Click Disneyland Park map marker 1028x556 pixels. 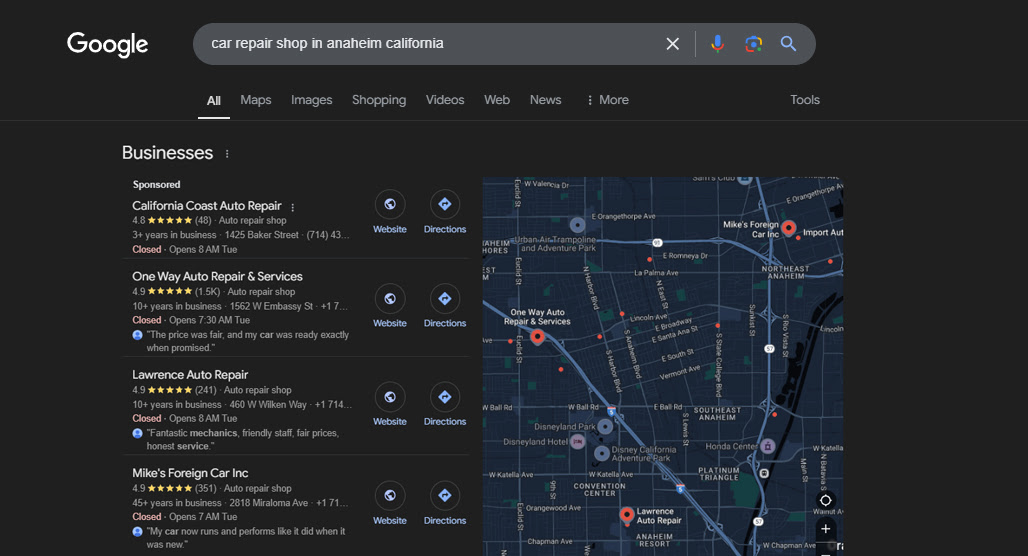(x=605, y=427)
